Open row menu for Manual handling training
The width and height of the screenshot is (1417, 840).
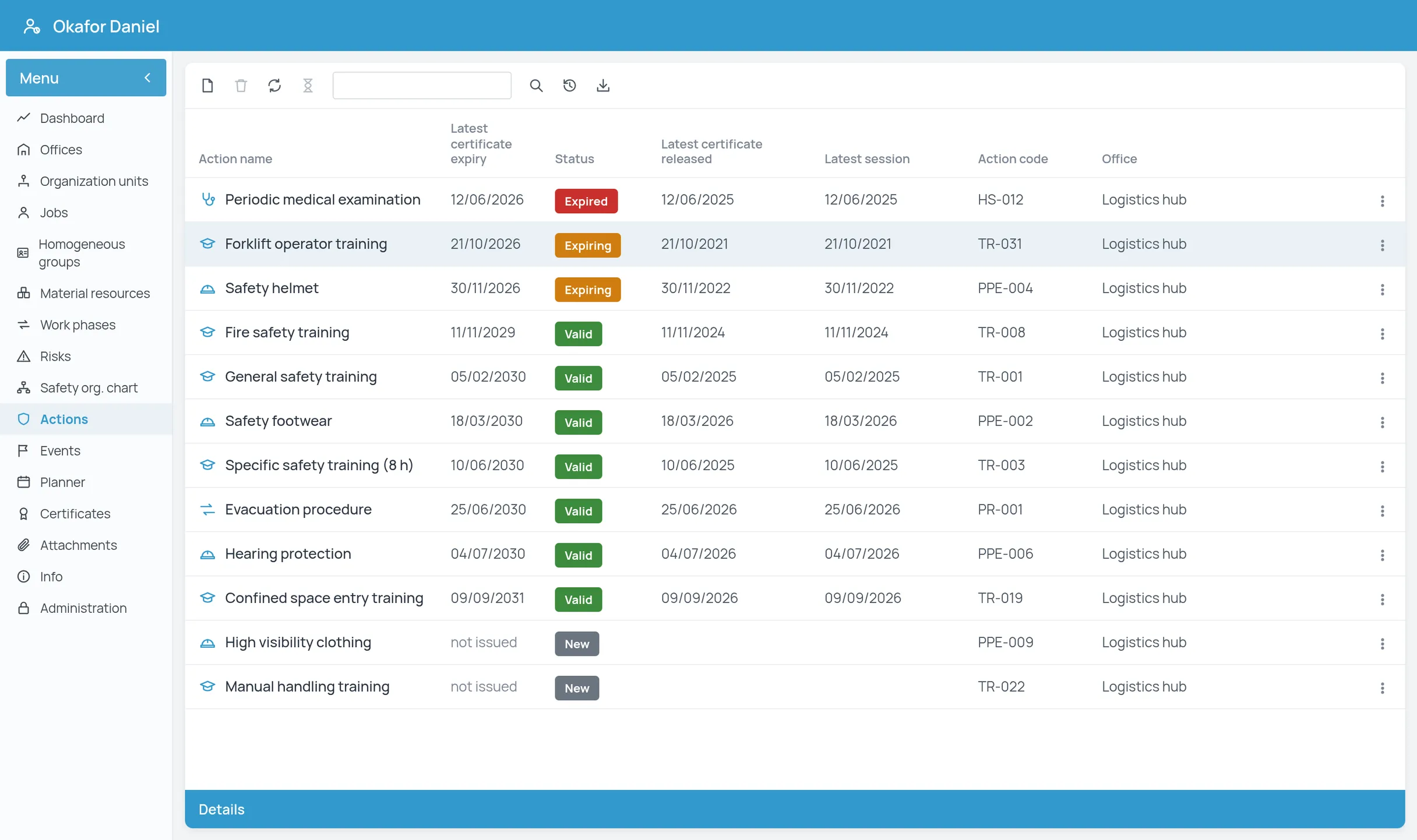pos(1382,688)
